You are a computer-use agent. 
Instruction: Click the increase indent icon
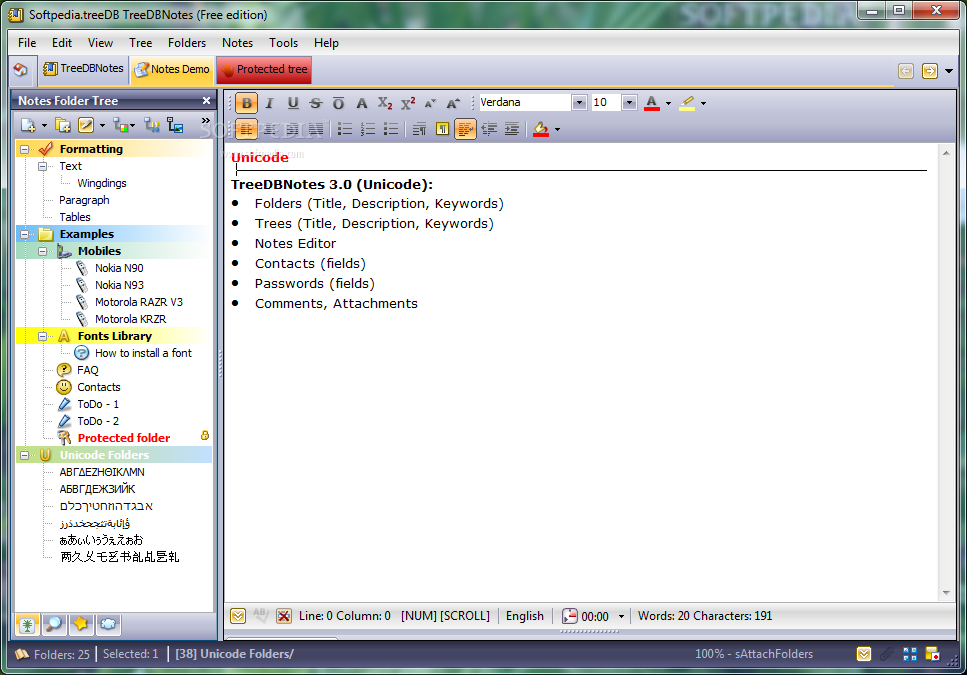pos(512,129)
